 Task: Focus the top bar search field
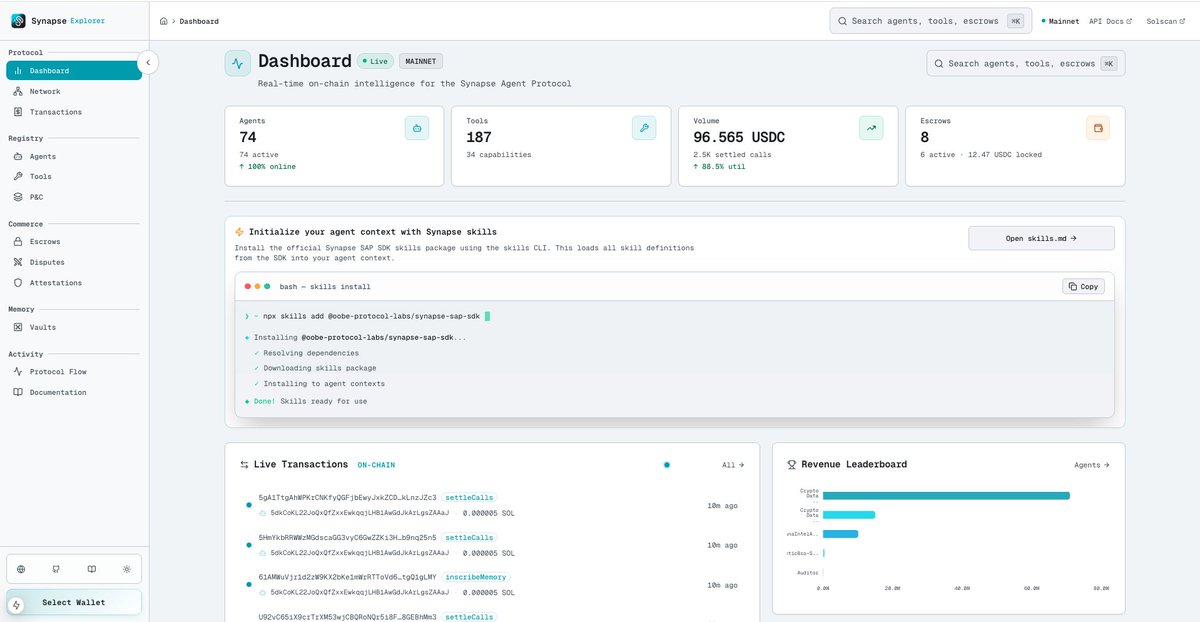[930, 21]
